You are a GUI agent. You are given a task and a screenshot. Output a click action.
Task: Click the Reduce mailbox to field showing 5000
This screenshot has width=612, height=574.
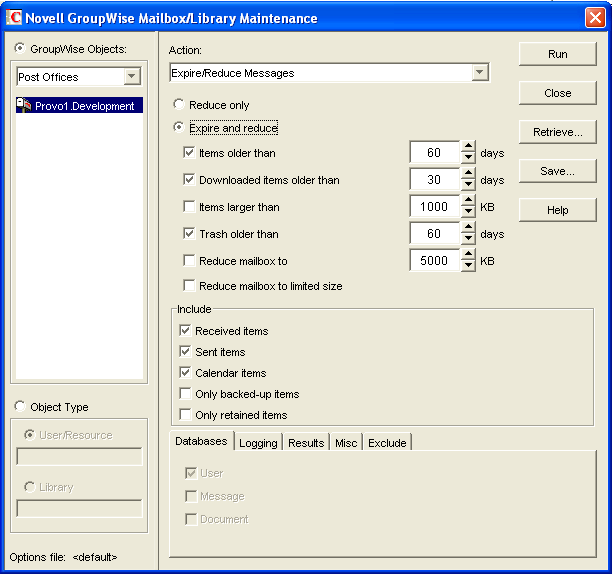coord(435,260)
